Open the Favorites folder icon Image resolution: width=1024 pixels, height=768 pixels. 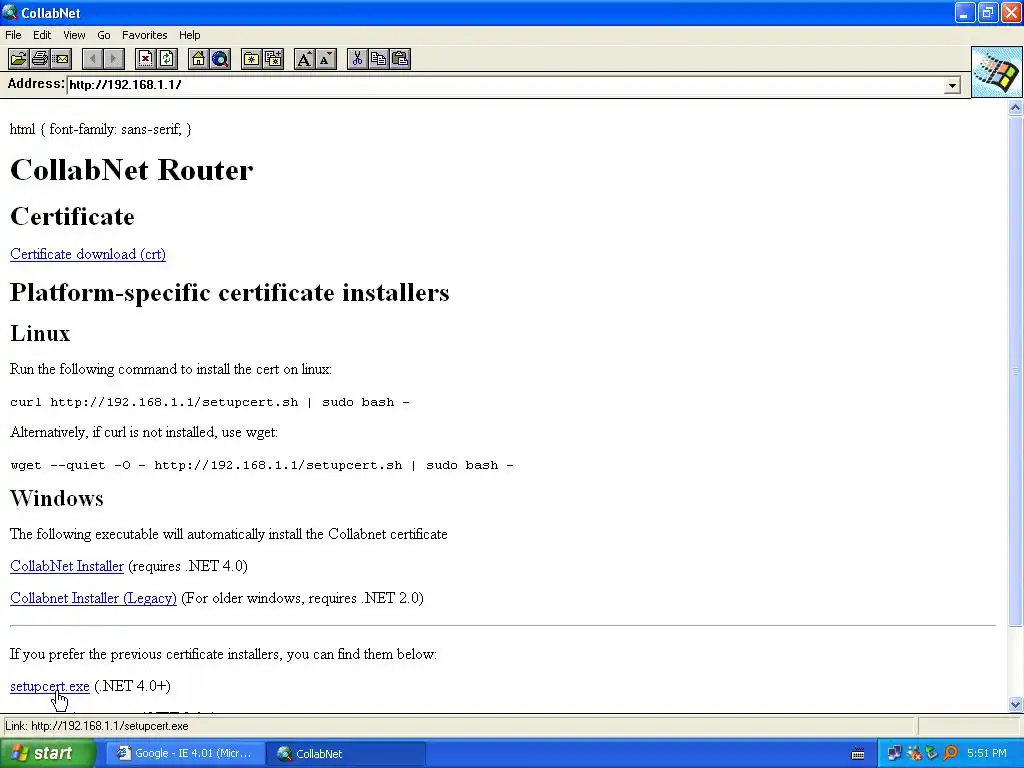point(251,59)
